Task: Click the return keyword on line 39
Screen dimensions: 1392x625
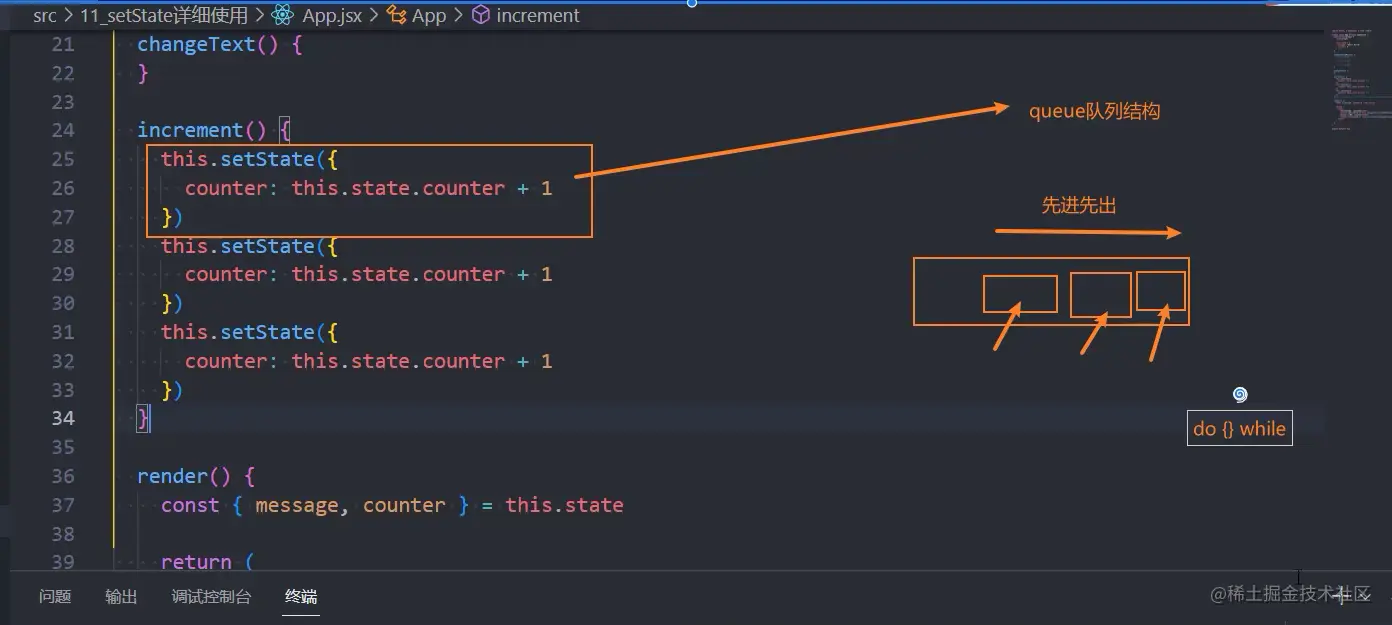Action: coord(196,562)
